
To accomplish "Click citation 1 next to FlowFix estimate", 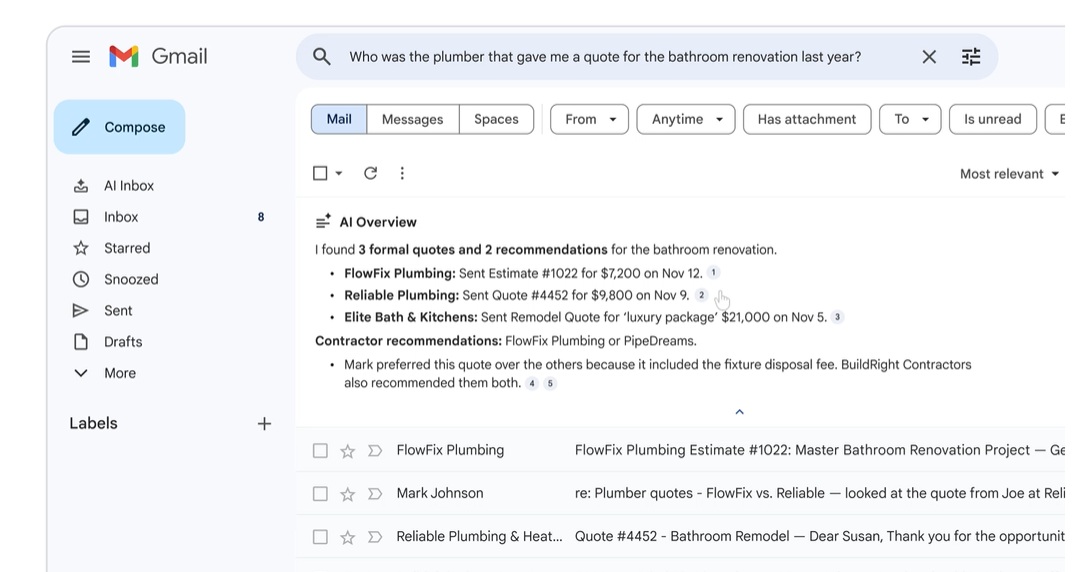I will pyautogui.click(x=713, y=273).
